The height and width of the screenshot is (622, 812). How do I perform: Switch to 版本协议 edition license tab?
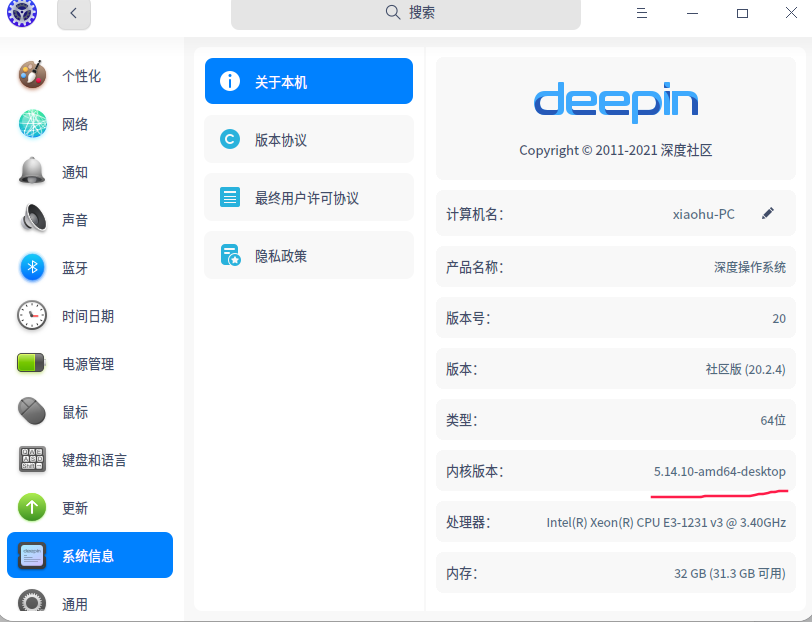[x=308, y=140]
